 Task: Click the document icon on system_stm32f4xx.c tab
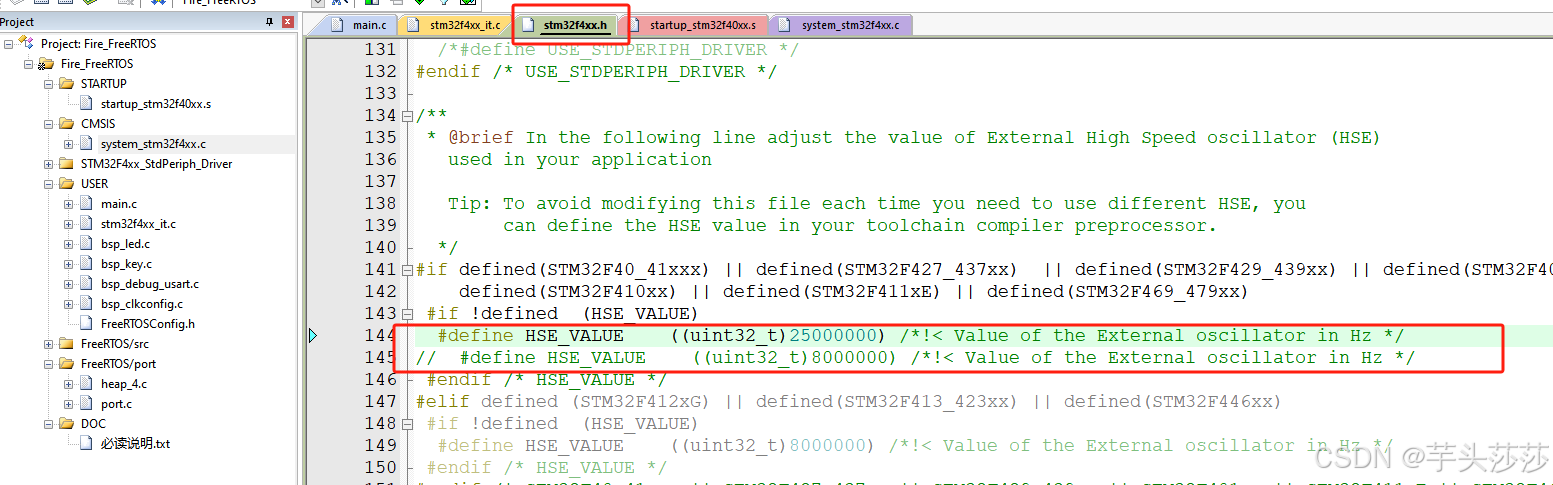pos(787,24)
